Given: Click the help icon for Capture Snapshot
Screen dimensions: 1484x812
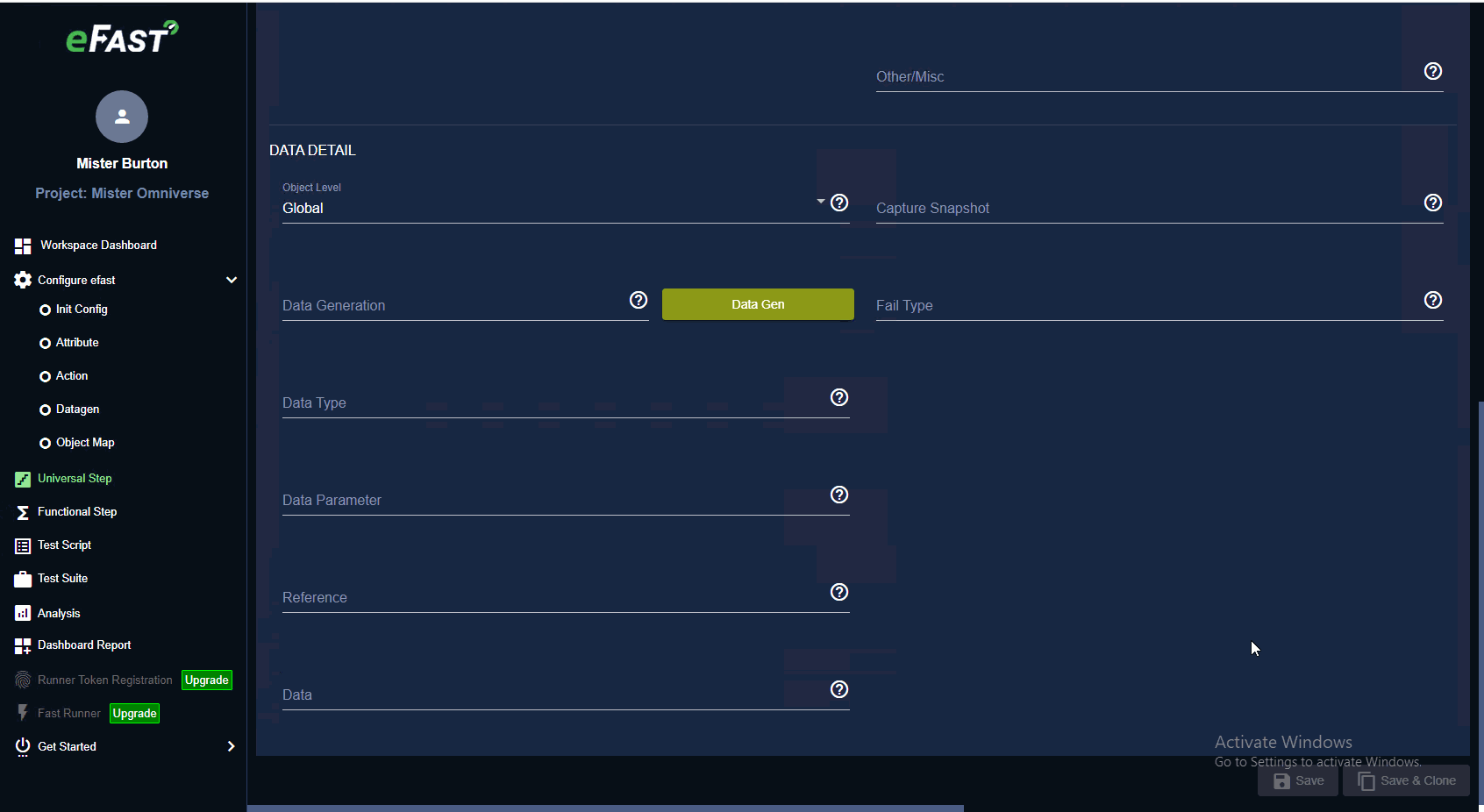Looking at the screenshot, I should pyautogui.click(x=1433, y=203).
